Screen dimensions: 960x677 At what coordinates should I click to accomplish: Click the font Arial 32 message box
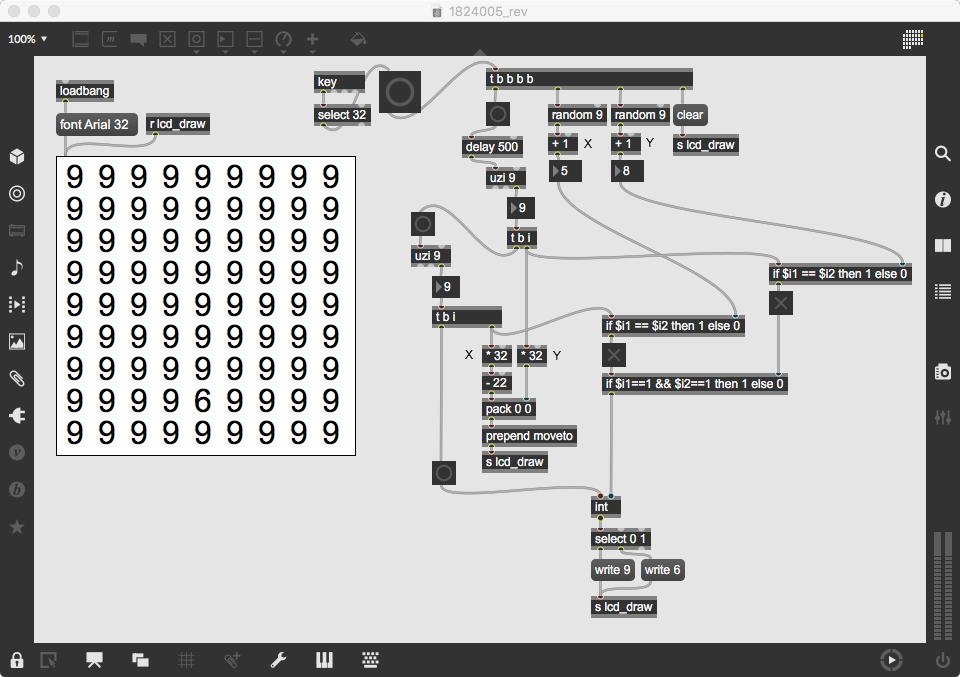tap(96, 124)
